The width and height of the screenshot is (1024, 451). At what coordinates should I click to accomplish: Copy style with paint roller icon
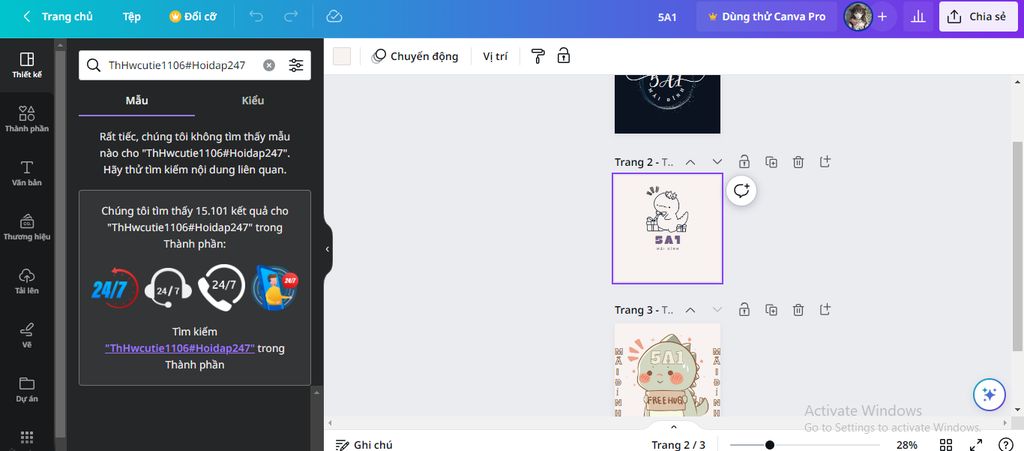(x=537, y=56)
